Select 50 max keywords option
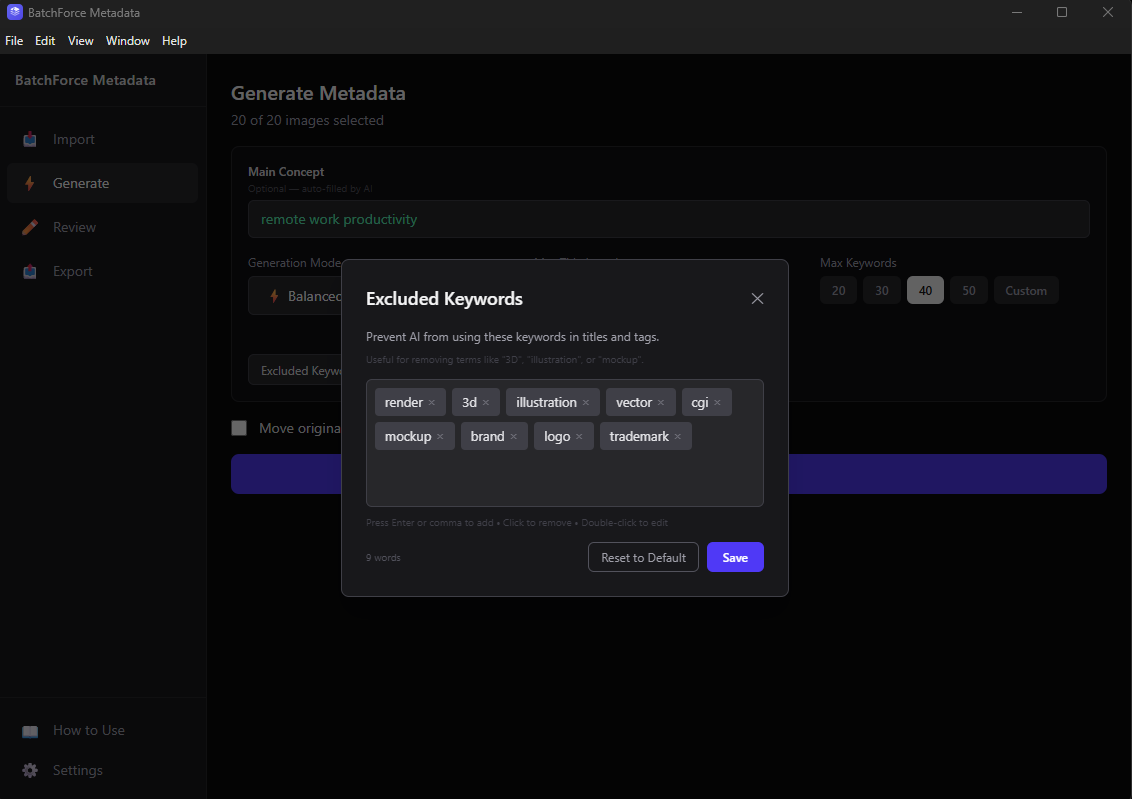Image resolution: width=1132 pixels, height=799 pixels. [x=968, y=291]
